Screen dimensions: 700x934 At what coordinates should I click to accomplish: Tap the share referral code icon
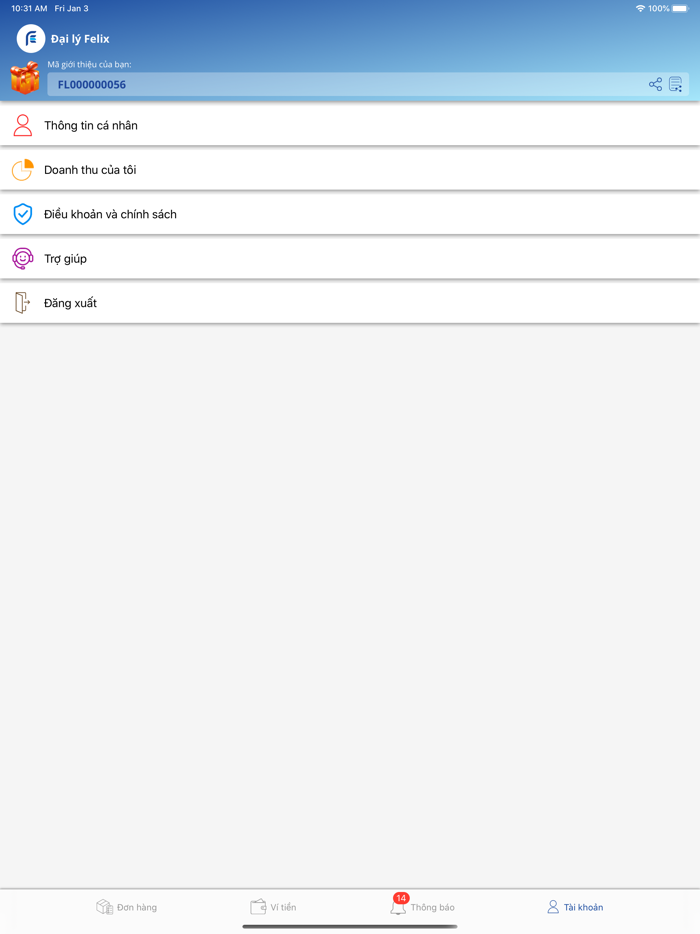pos(655,85)
